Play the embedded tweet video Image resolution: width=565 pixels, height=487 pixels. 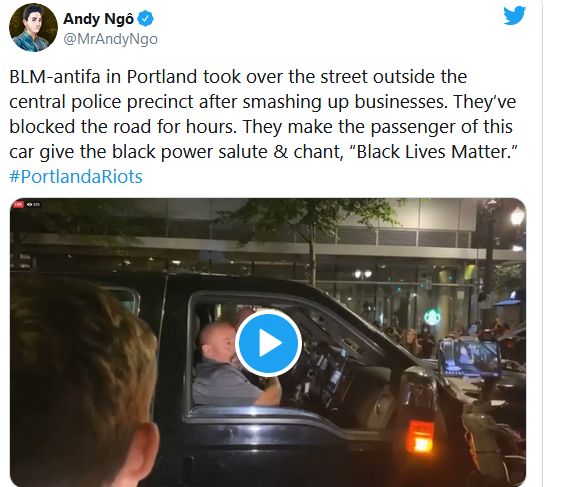[x=268, y=343]
